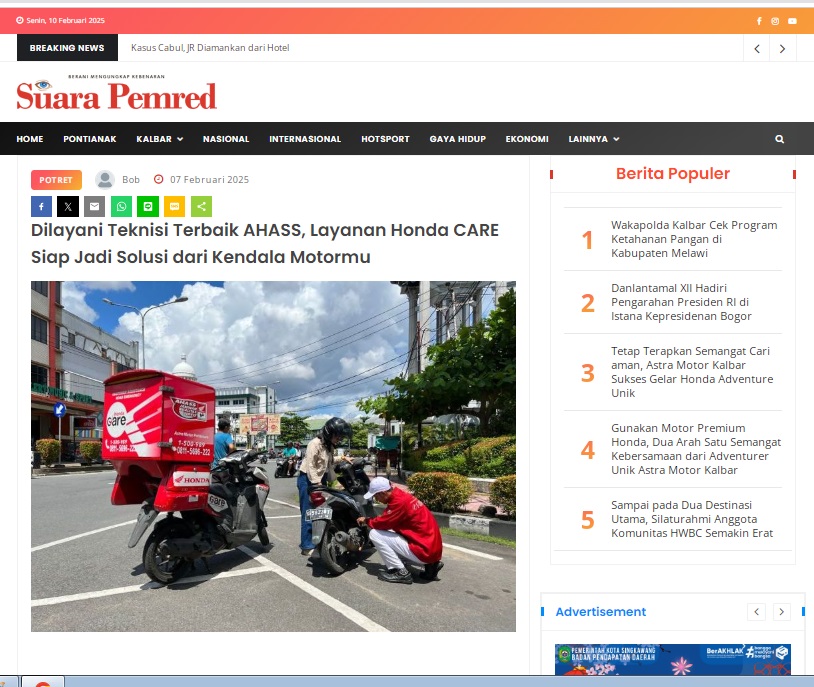Share article on Facebook
814x687 pixels.
click(x=42, y=207)
